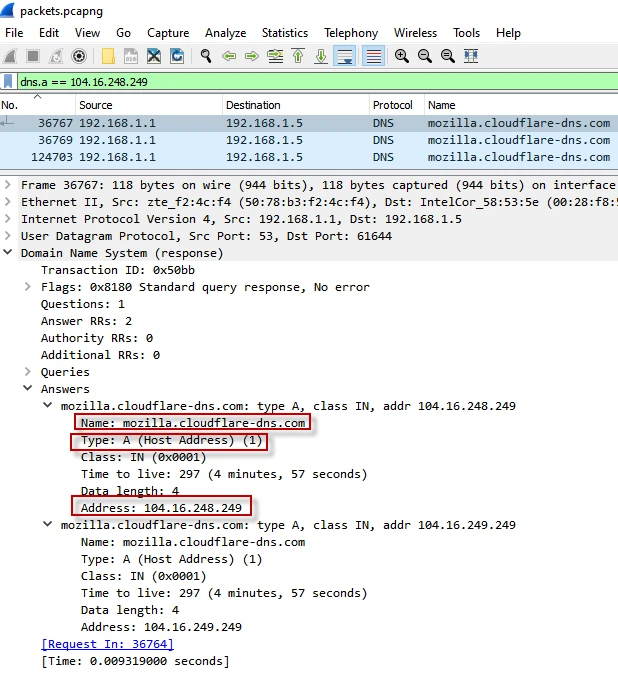618x698 pixels.
Task: Toggle packet list colorization
Action: (373, 56)
